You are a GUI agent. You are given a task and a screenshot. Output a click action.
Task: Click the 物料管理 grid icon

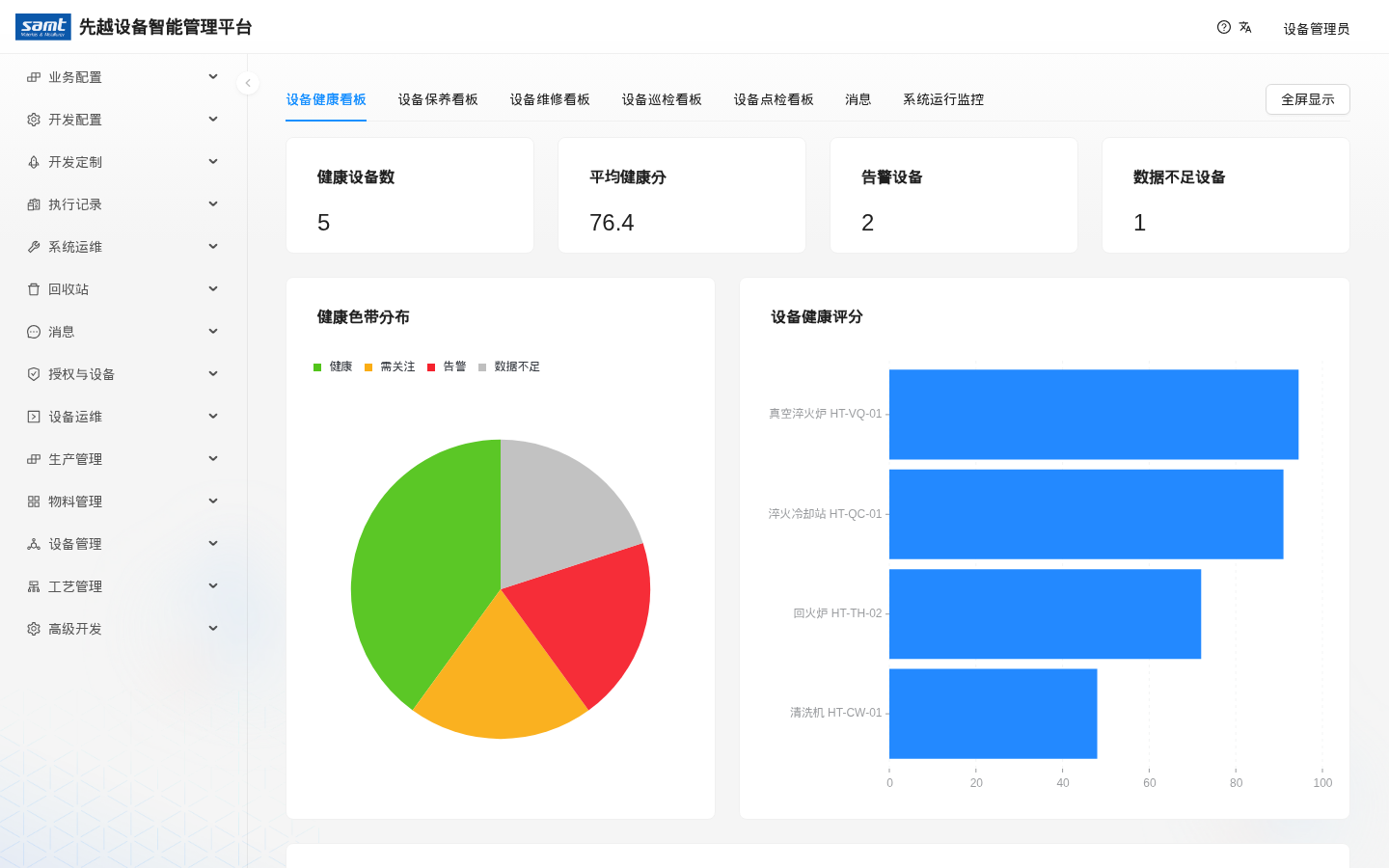click(34, 502)
